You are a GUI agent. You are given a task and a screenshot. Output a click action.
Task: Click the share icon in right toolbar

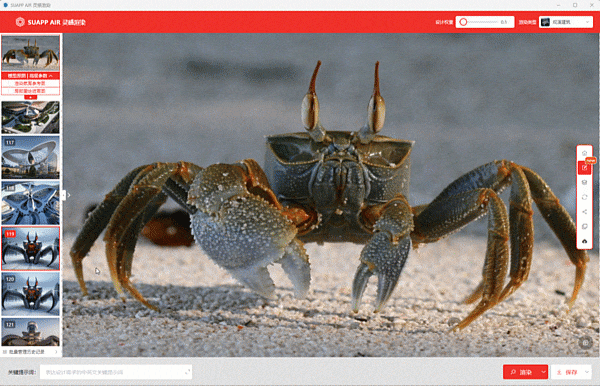tap(584, 212)
